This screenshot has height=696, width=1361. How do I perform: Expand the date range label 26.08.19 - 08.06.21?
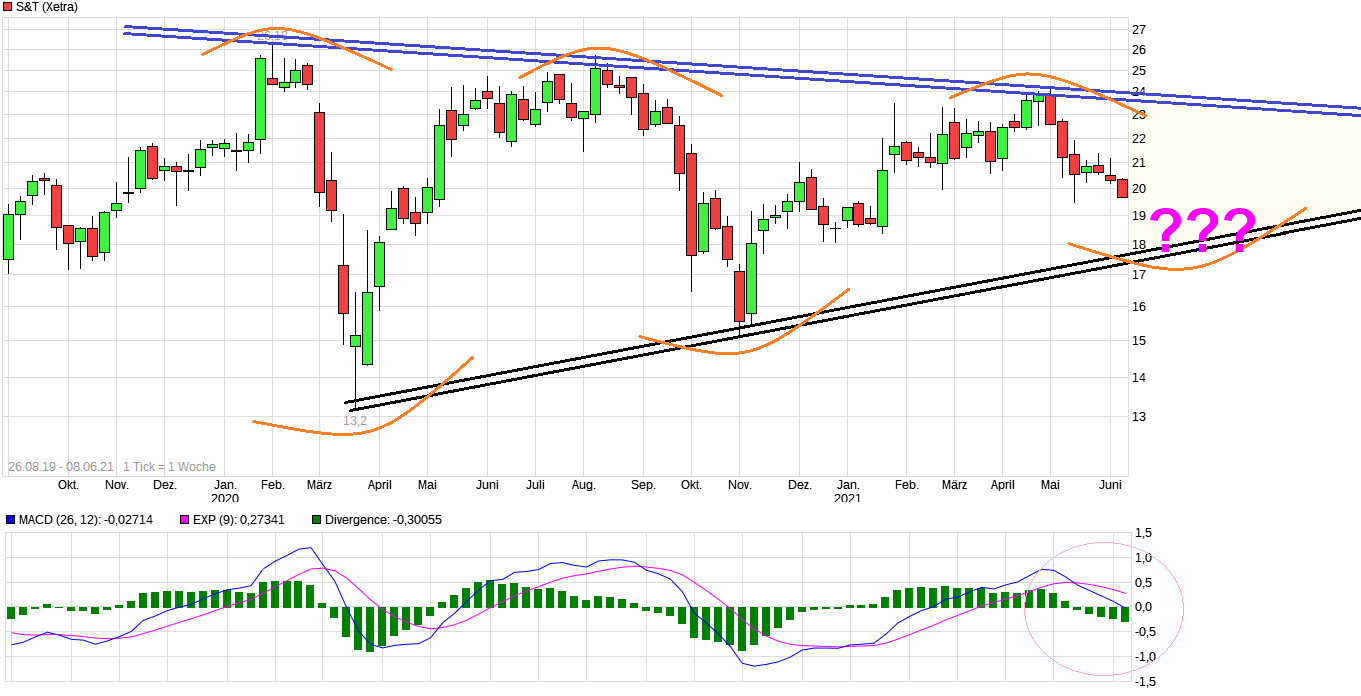click(x=62, y=466)
